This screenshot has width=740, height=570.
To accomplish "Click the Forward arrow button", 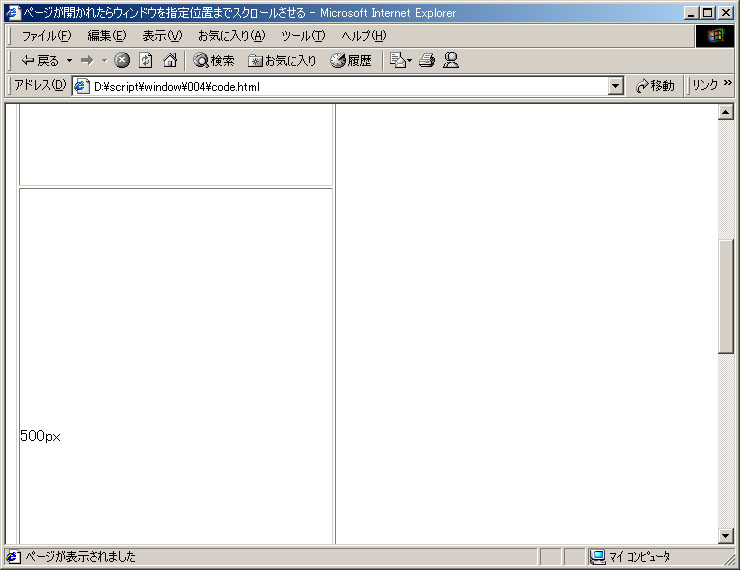I will click(x=87, y=60).
